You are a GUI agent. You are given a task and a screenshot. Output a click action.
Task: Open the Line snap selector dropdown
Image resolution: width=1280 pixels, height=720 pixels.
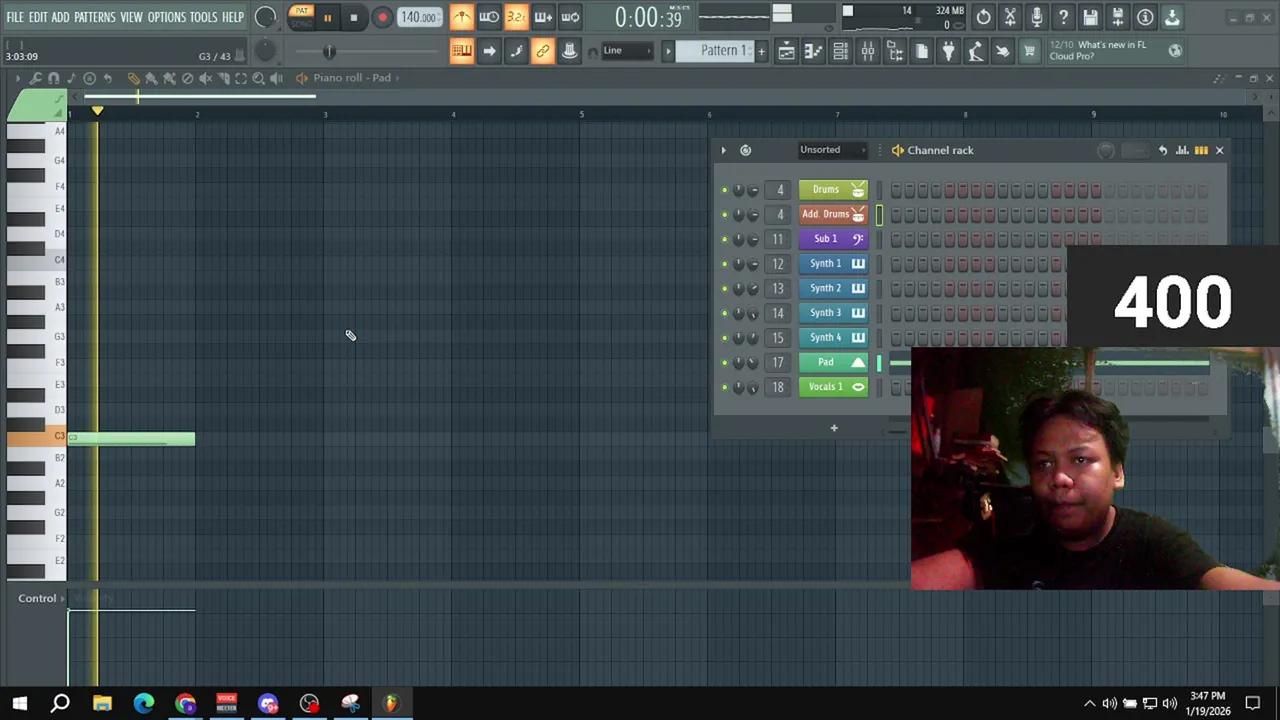click(623, 51)
